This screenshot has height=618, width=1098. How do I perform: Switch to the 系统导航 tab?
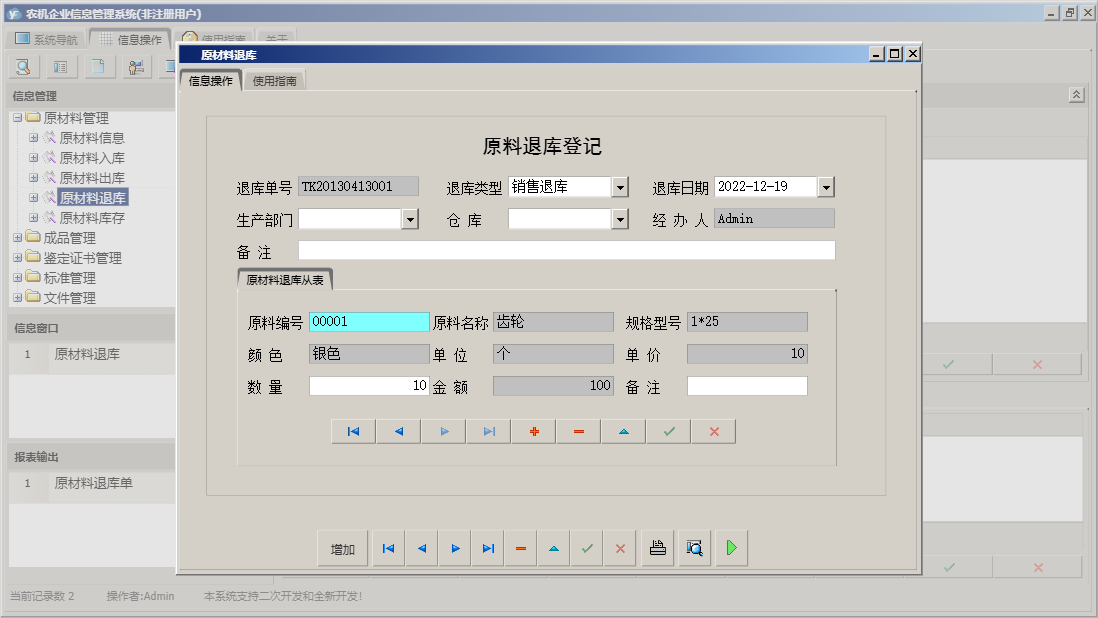pos(47,38)
